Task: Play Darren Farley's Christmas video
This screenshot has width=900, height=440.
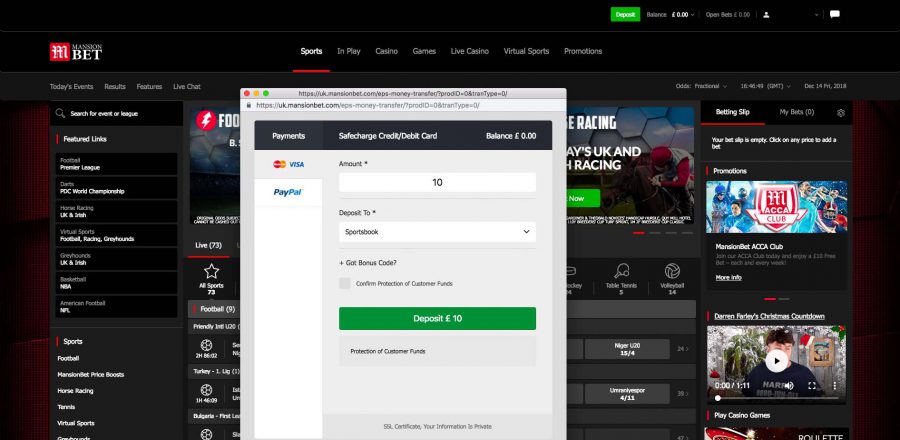Action: (777, 361)
